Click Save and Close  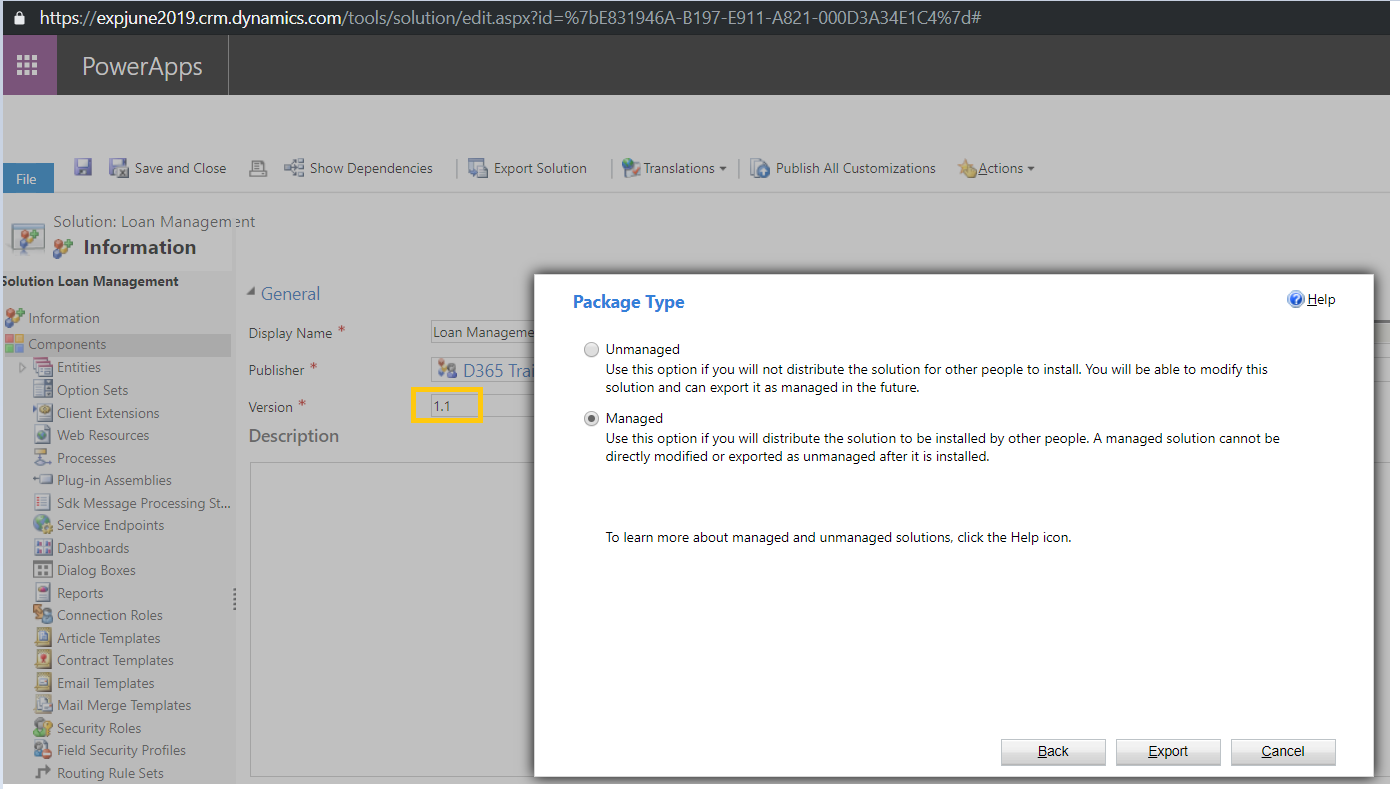[168, 168]
